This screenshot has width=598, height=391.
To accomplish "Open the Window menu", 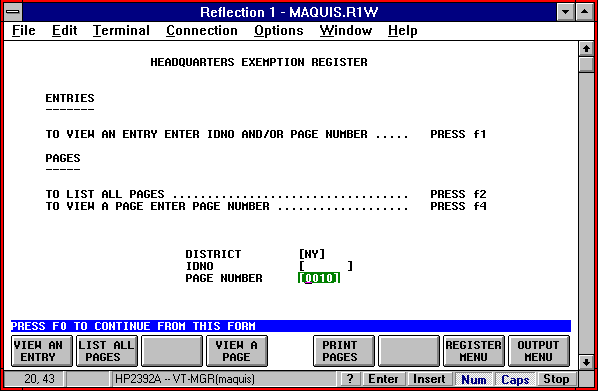I will point(346,31).
